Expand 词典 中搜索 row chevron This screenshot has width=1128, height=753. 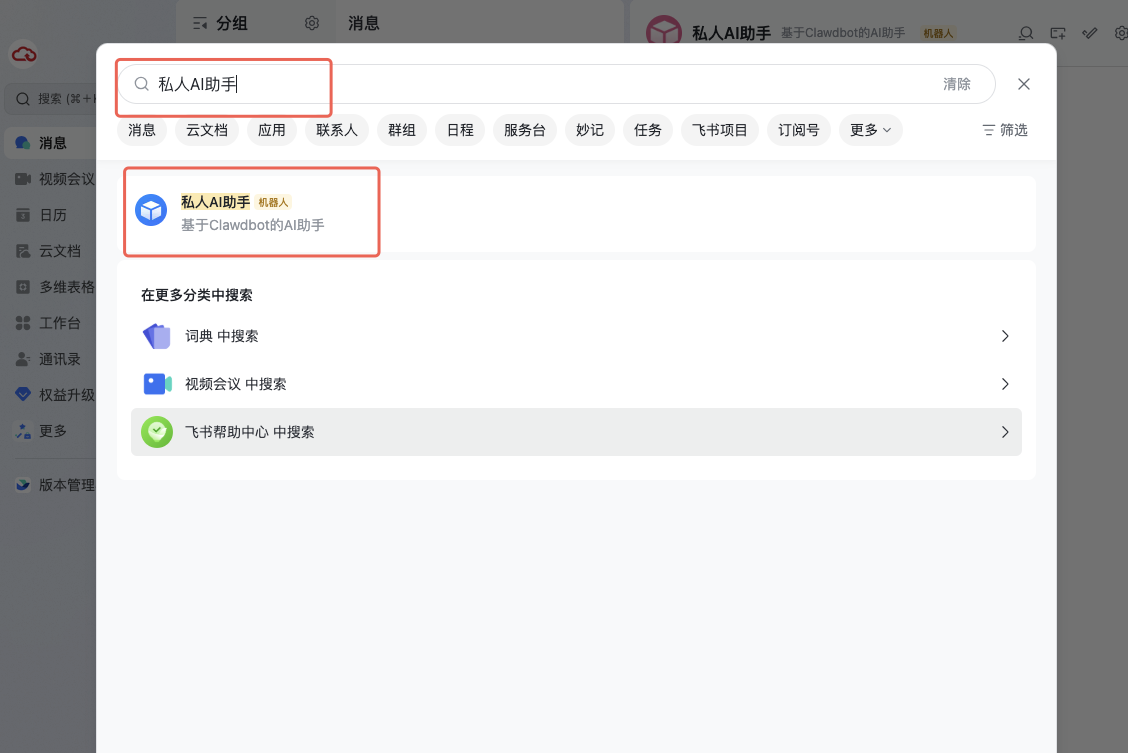[x=1005, y=336]
